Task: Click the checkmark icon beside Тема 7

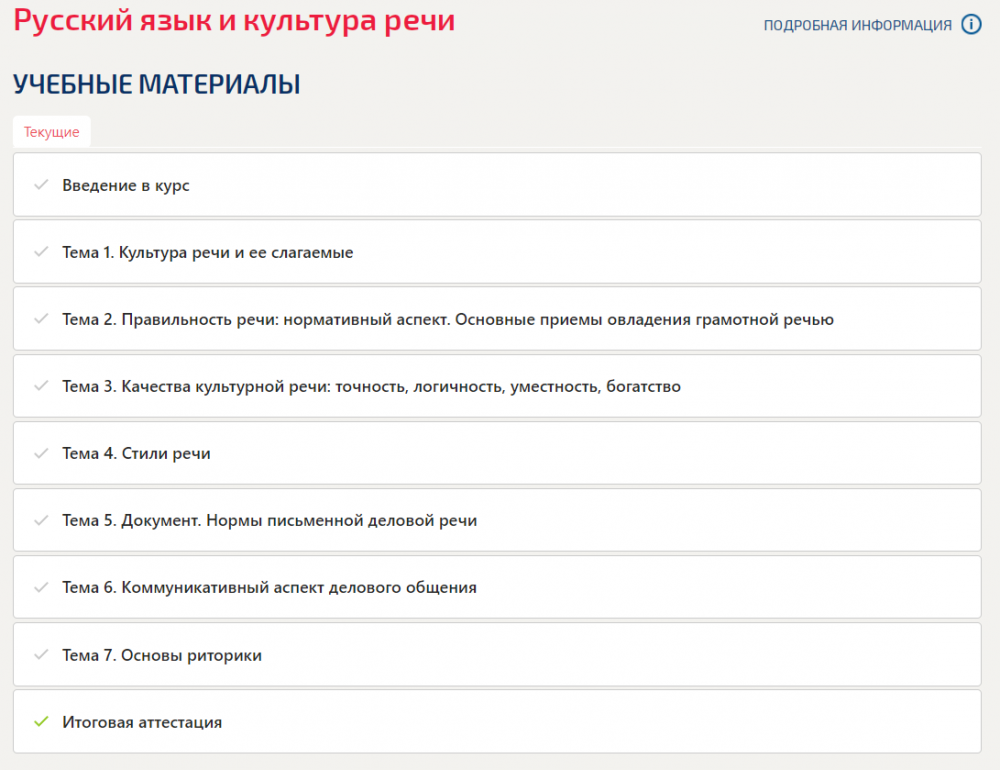Action: 41,655
